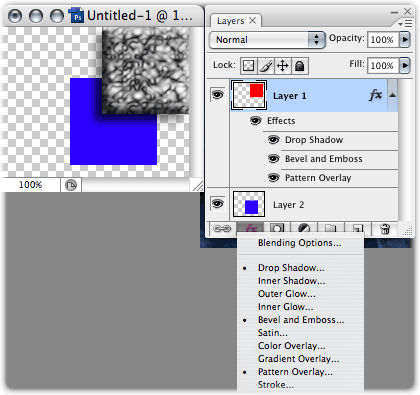Click the Layers panel resize grip
This screenshot has height=395, width=420.
(x=407, y=231)
